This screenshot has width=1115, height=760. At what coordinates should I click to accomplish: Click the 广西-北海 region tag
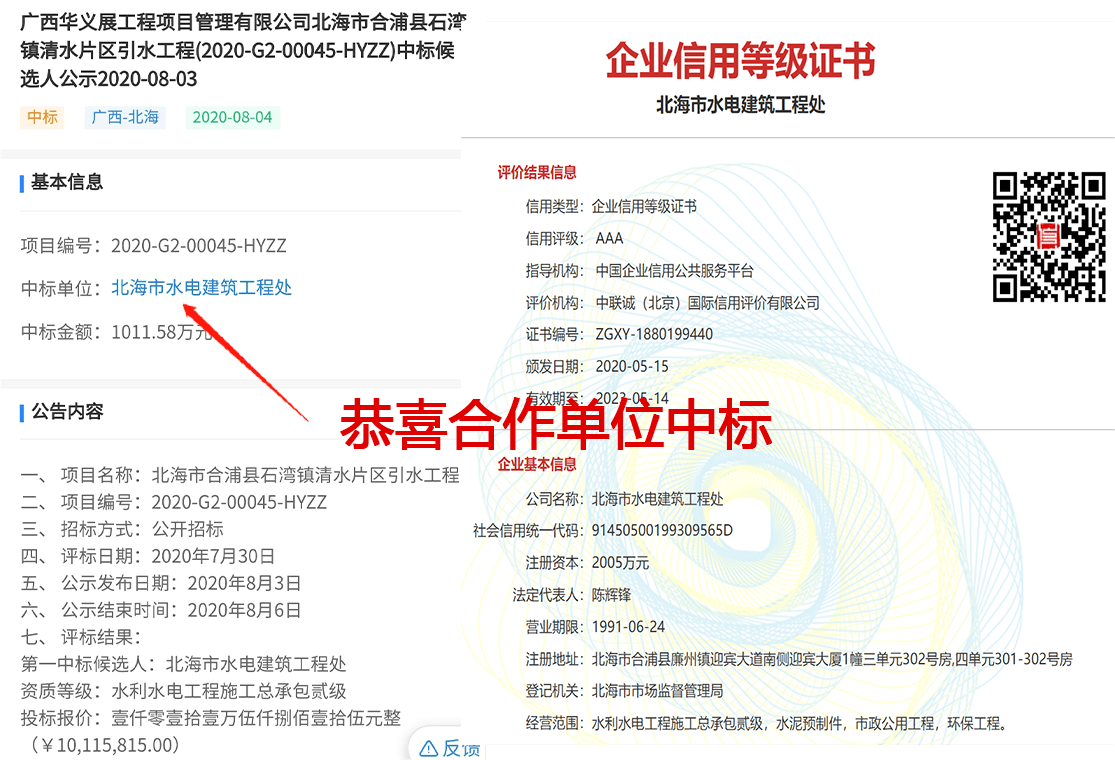pos(125,117)
